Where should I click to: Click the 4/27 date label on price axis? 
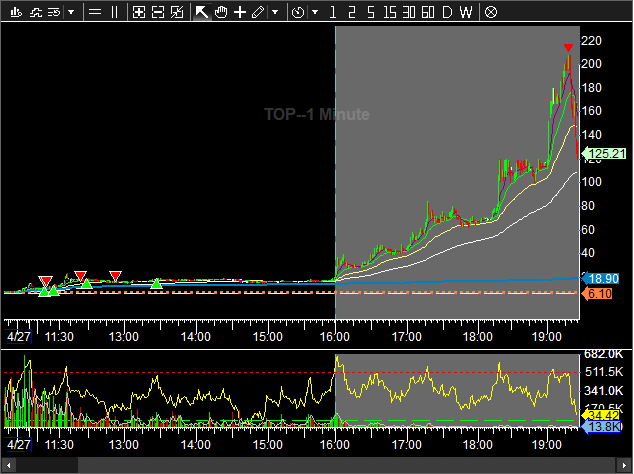[x=19, y=337]
